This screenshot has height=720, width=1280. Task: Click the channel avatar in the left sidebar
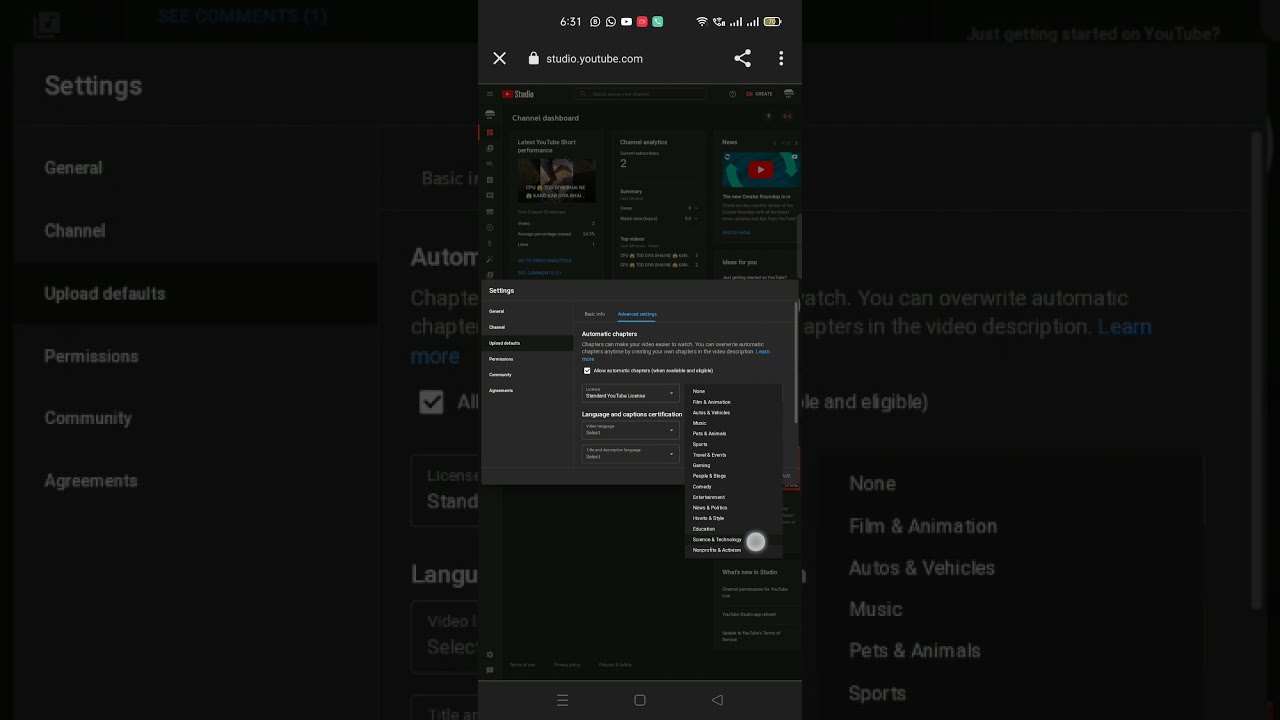(490, 115)
